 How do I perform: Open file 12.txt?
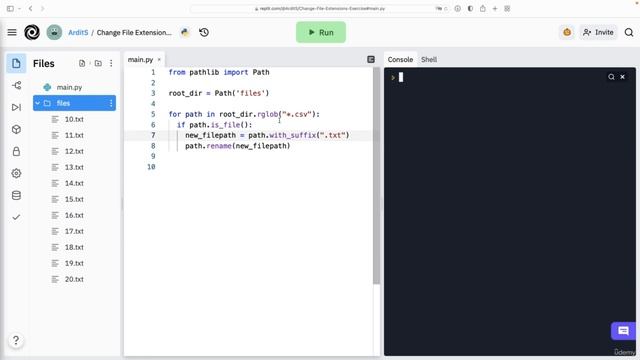pos(74,151)
